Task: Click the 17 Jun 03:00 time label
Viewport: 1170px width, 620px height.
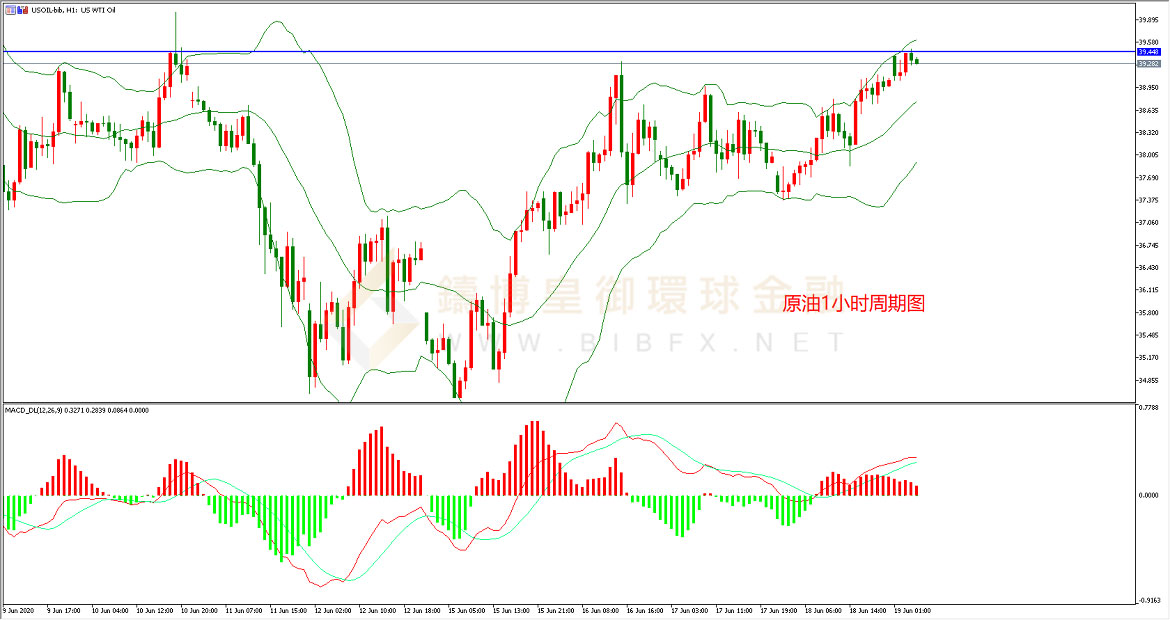Action: click(690, 611)
